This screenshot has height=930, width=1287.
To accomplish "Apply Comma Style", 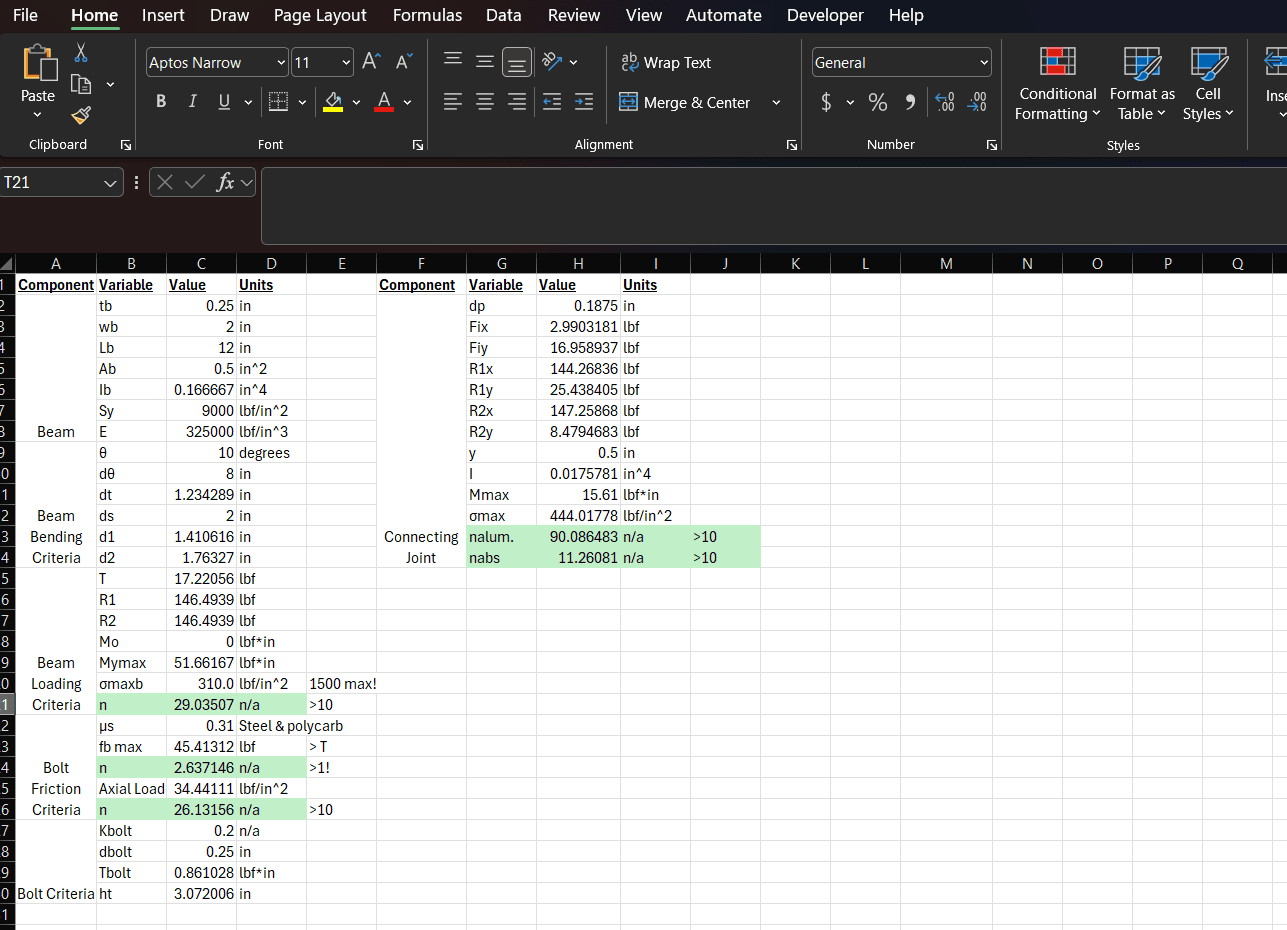I will [910, 102].
